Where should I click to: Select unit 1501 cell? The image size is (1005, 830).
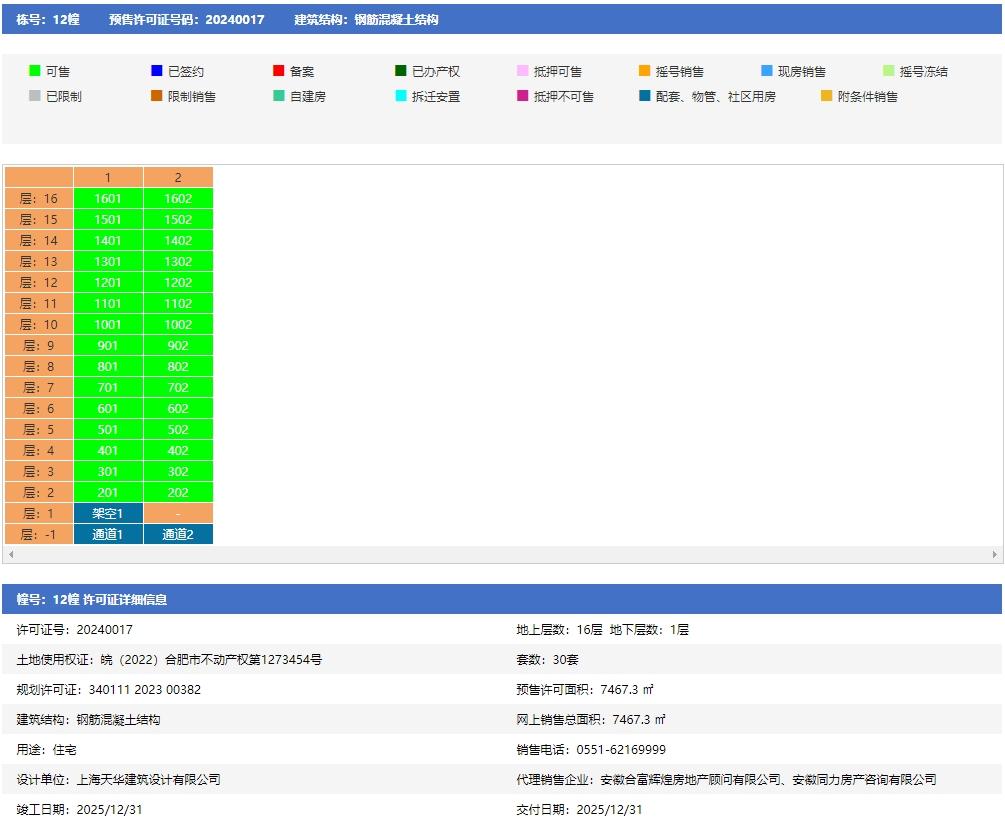(x=108, y=219)
